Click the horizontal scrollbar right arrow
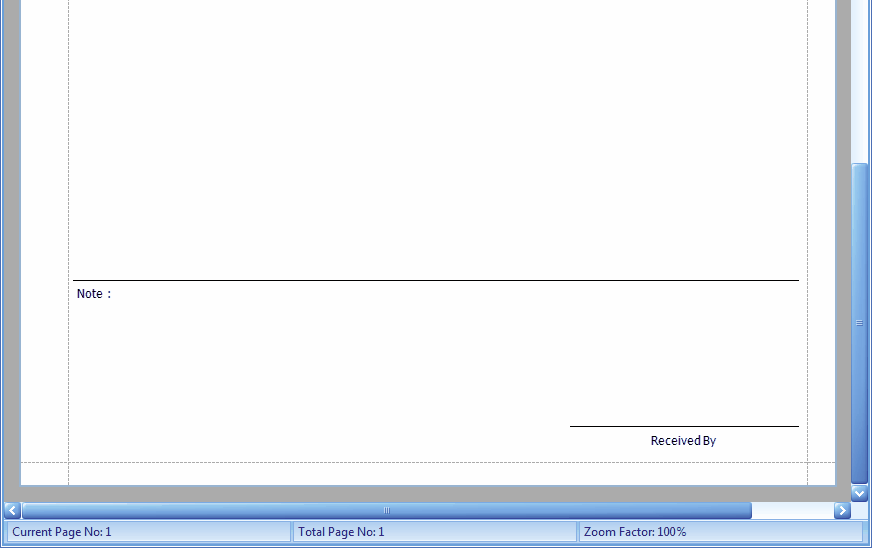Viewport: 872px width, 548px height. (842, 510)
